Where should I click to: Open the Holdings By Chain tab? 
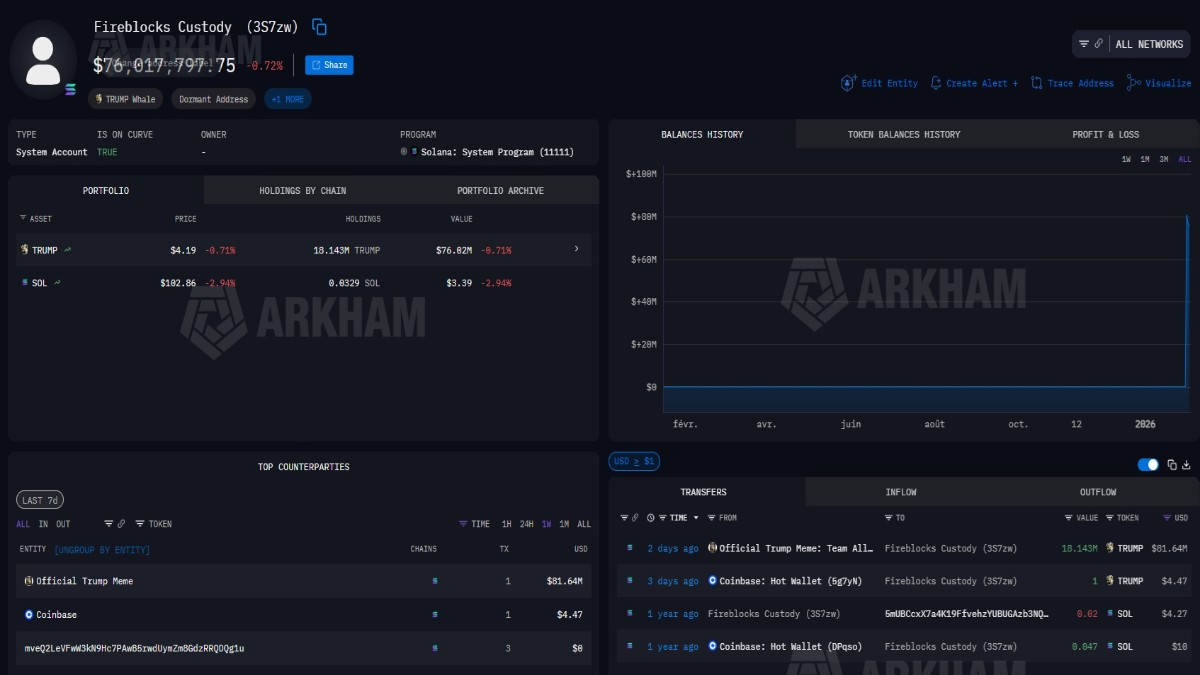point(302,190)
